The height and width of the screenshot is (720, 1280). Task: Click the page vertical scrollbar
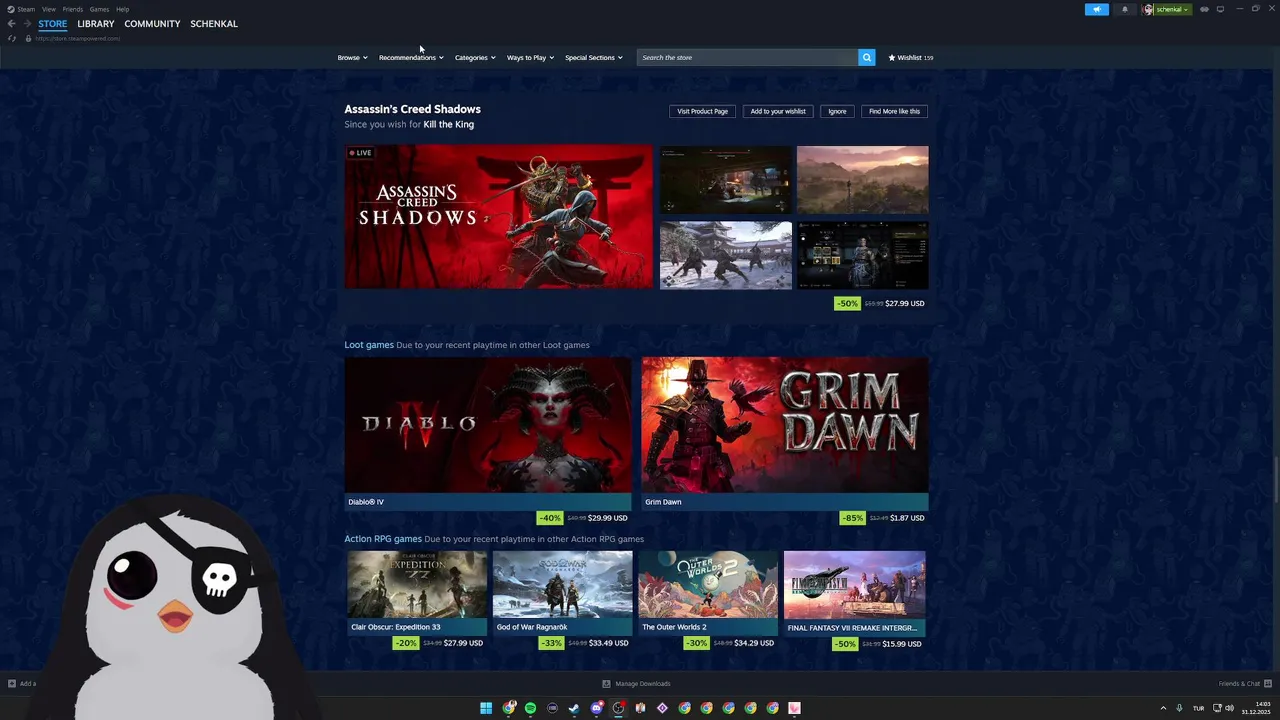[x=1275, y=480]
